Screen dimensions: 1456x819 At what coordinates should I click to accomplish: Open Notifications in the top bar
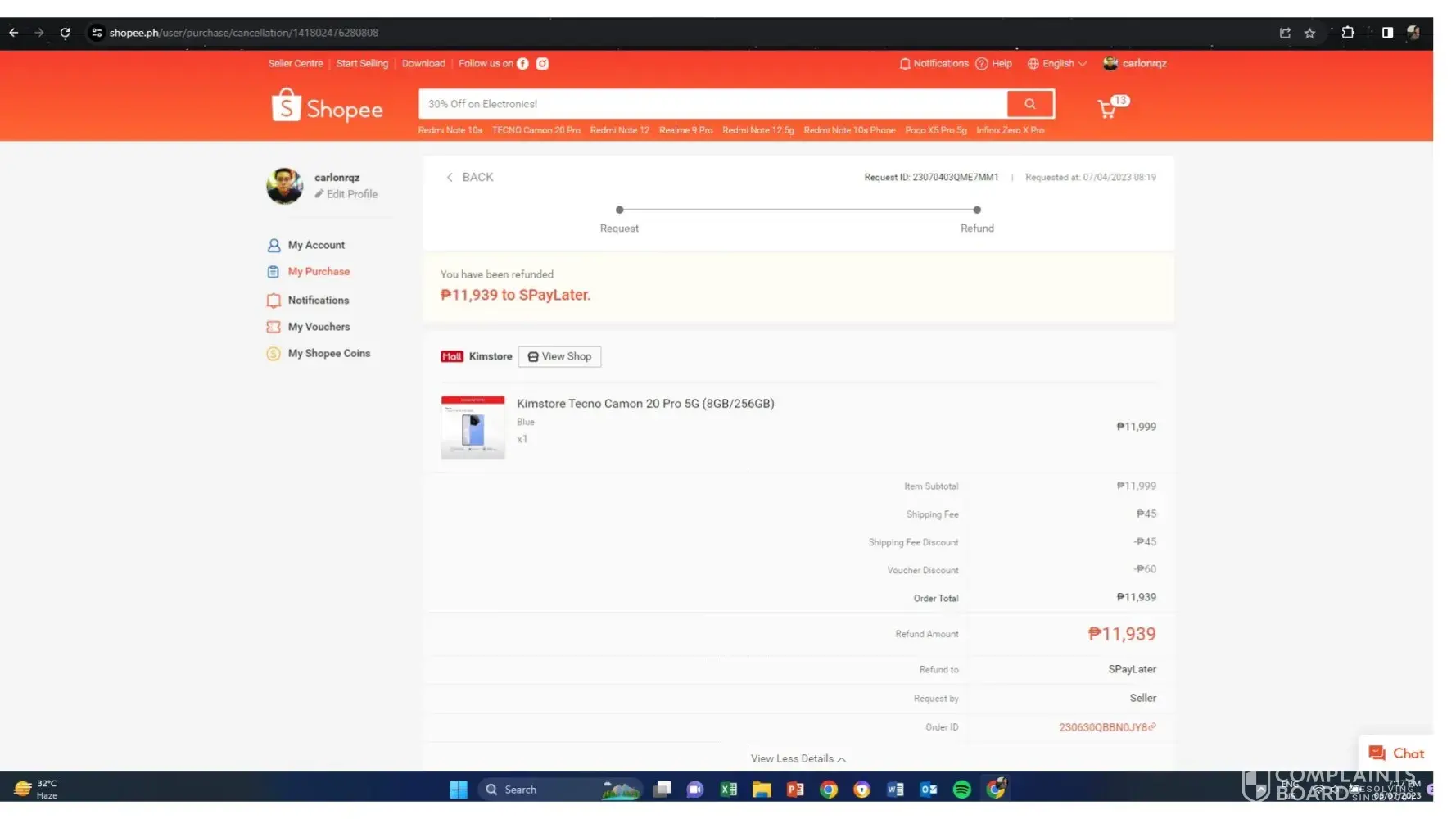click(x=934, y=64)
